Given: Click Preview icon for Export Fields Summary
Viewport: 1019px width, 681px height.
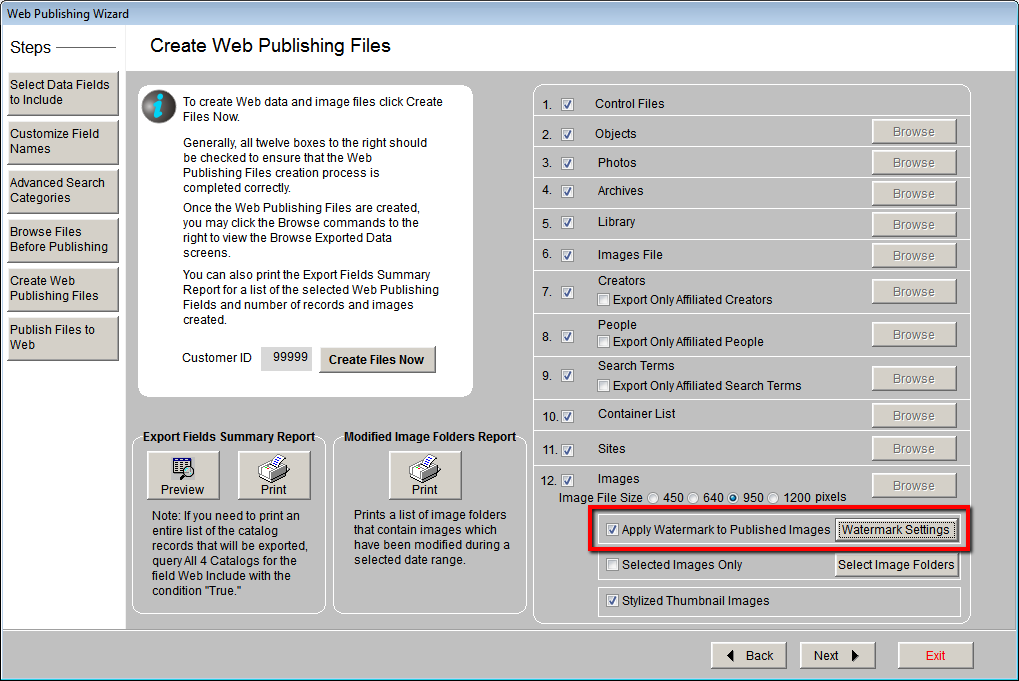Looking at the screenshot, I should [x=182, y=475].
